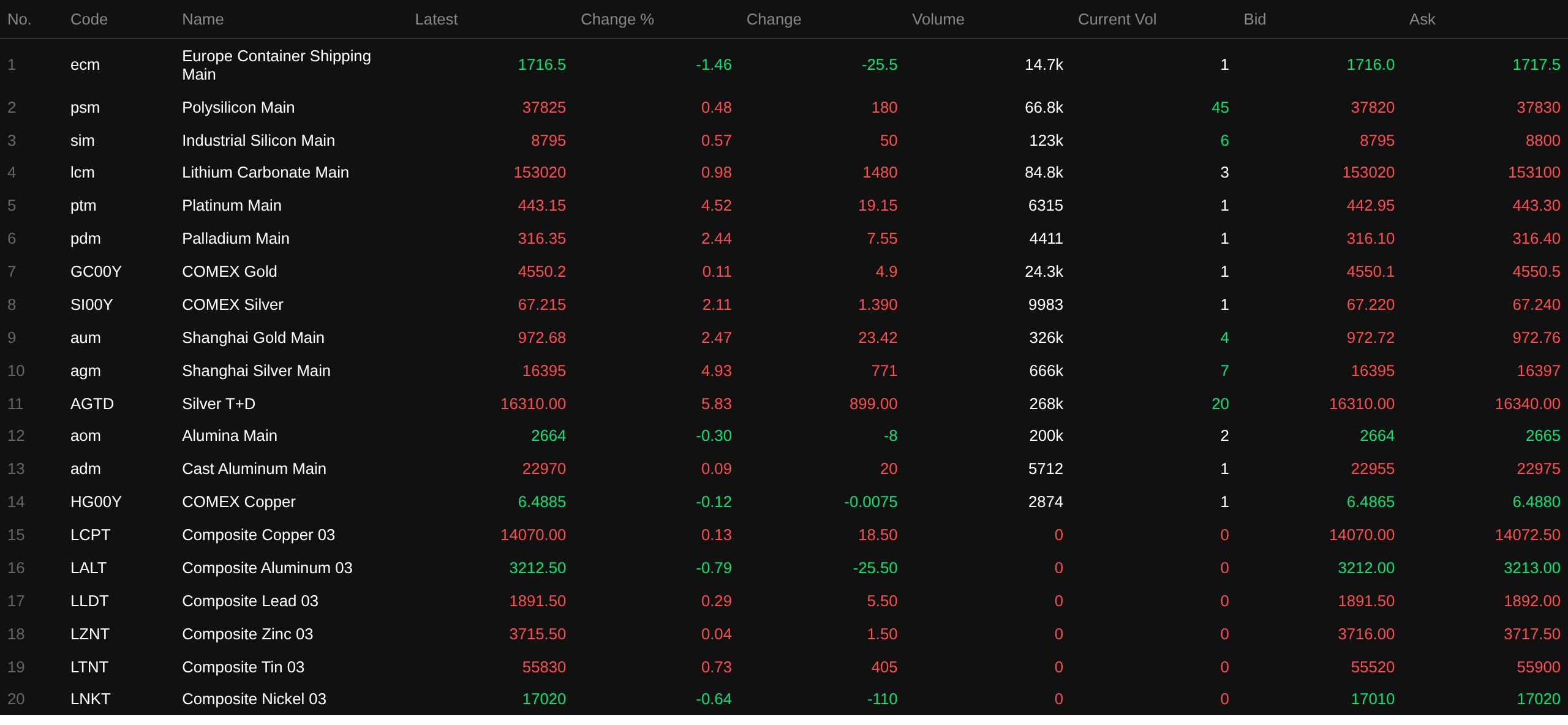Click Shanghai Silver Main volume 666k
Screen dimensions: 1568x725
(x=1046, y=371)
